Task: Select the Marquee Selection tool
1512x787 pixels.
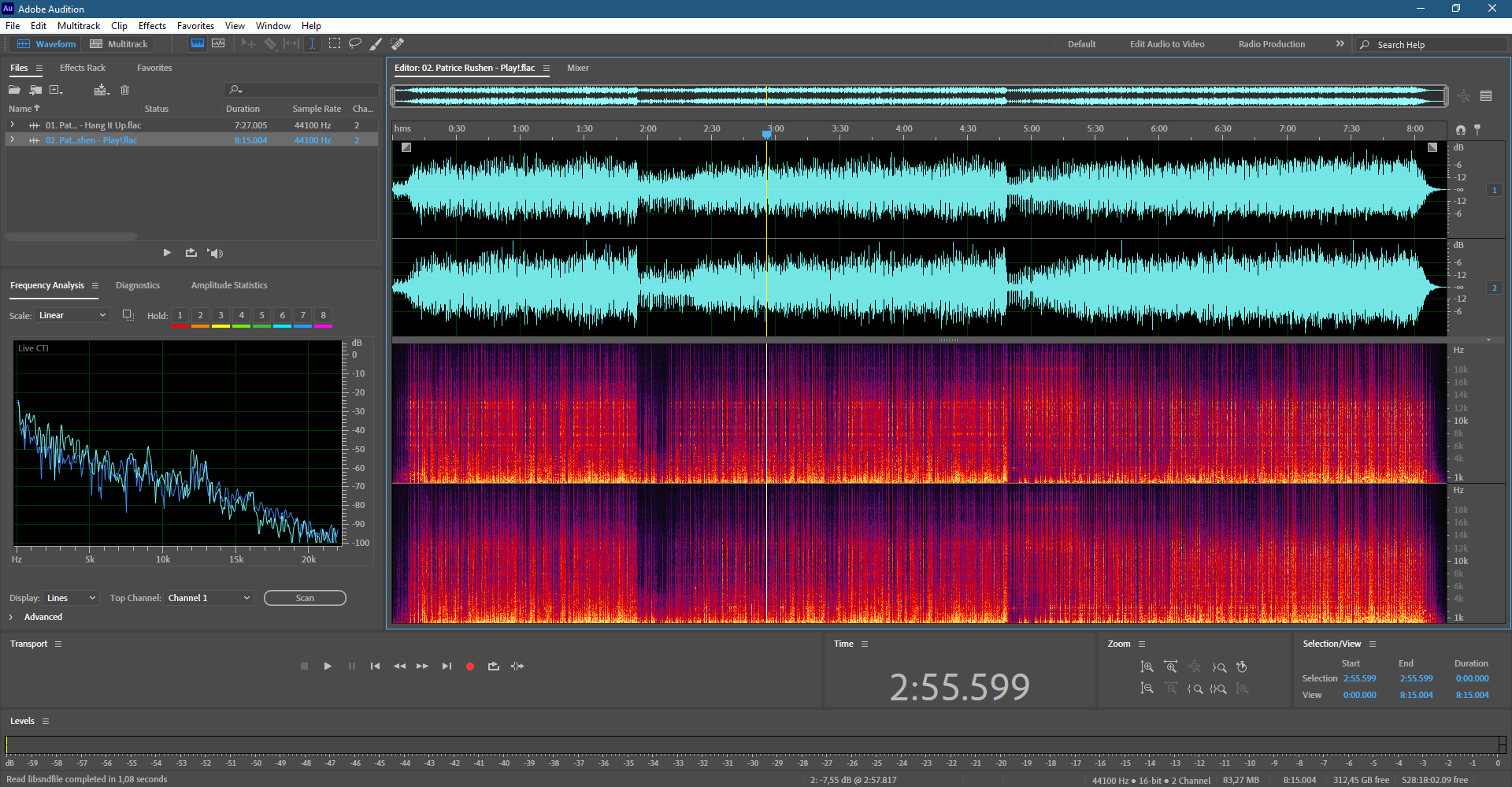Action: pos(335,44)
